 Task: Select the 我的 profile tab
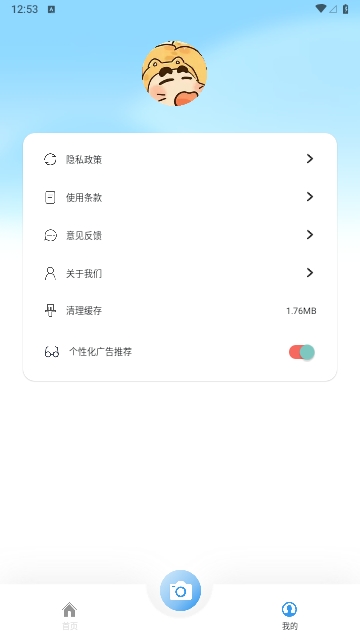click(290, 616)
